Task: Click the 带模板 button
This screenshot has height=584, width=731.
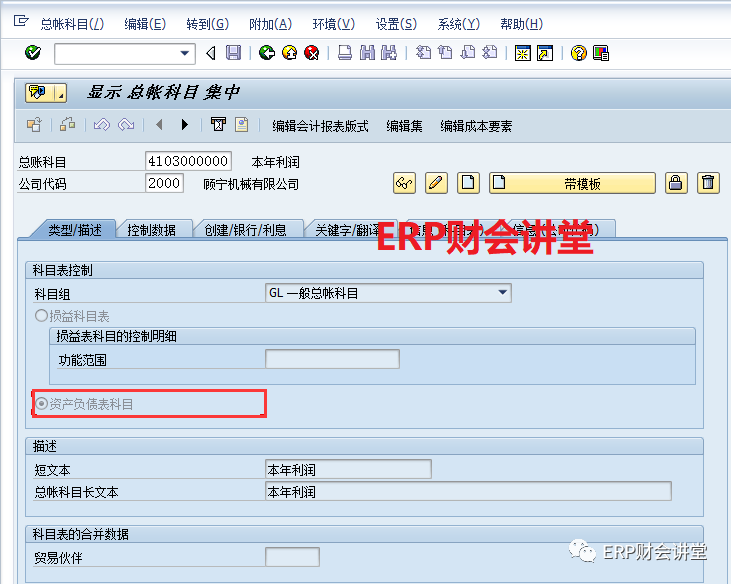Action: coord(571,183)
